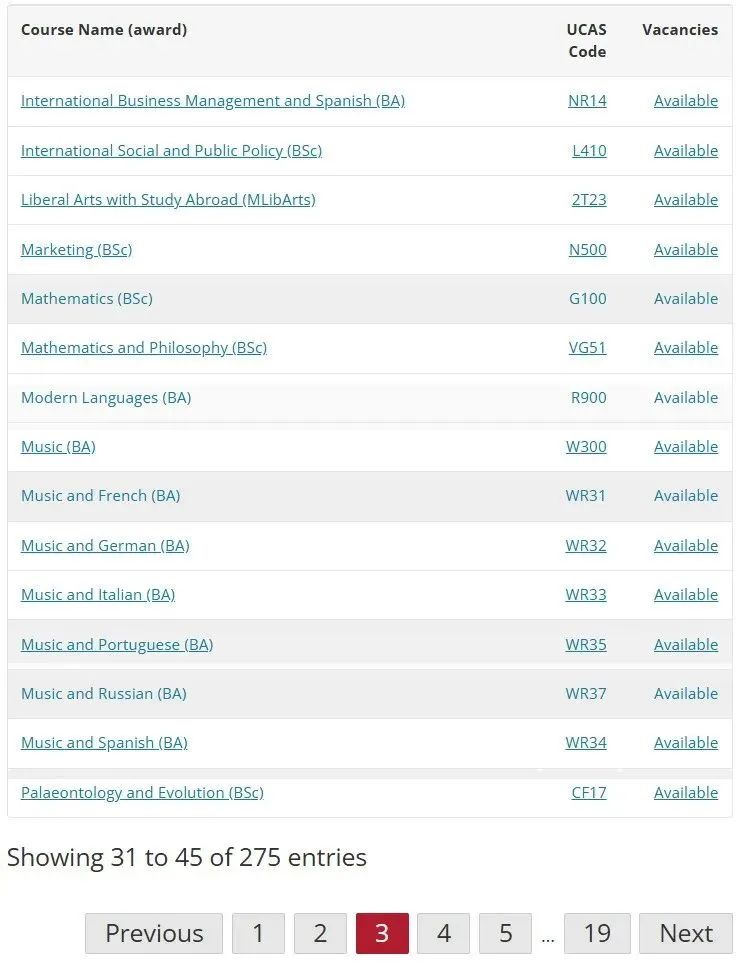The height and width of the screenshot is (977, 738).
Task: Click the Music (BA) course link
Action: [x=58, y=447]
